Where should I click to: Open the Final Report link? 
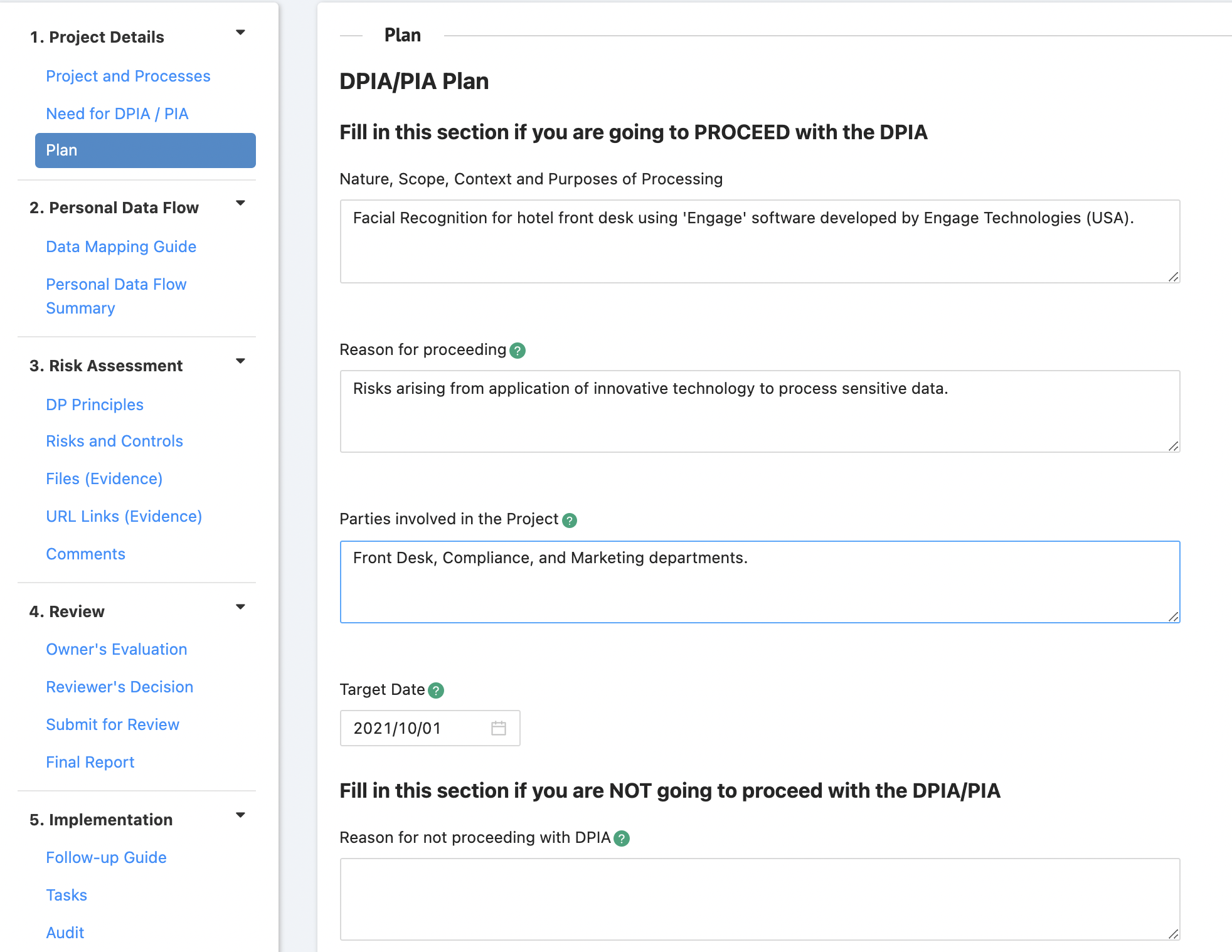(x=90, y=762)
